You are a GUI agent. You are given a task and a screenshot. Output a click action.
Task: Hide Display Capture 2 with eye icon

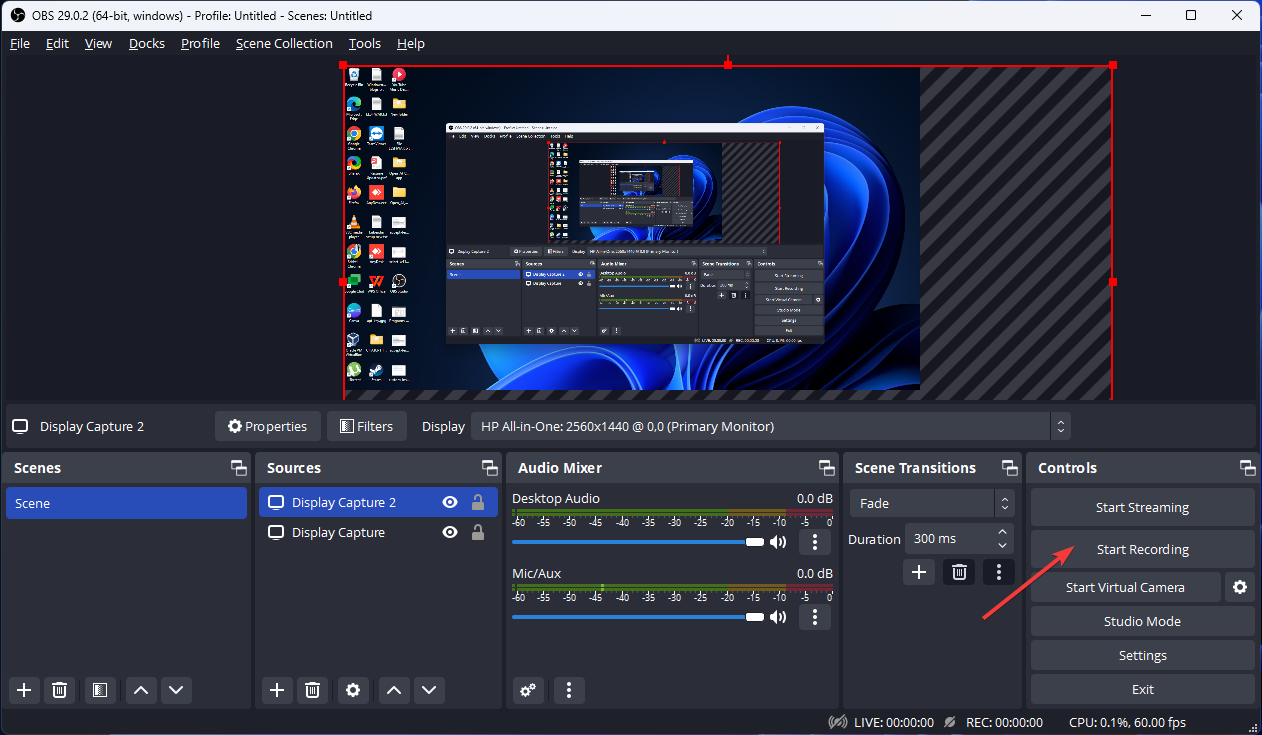coord(450,503)
